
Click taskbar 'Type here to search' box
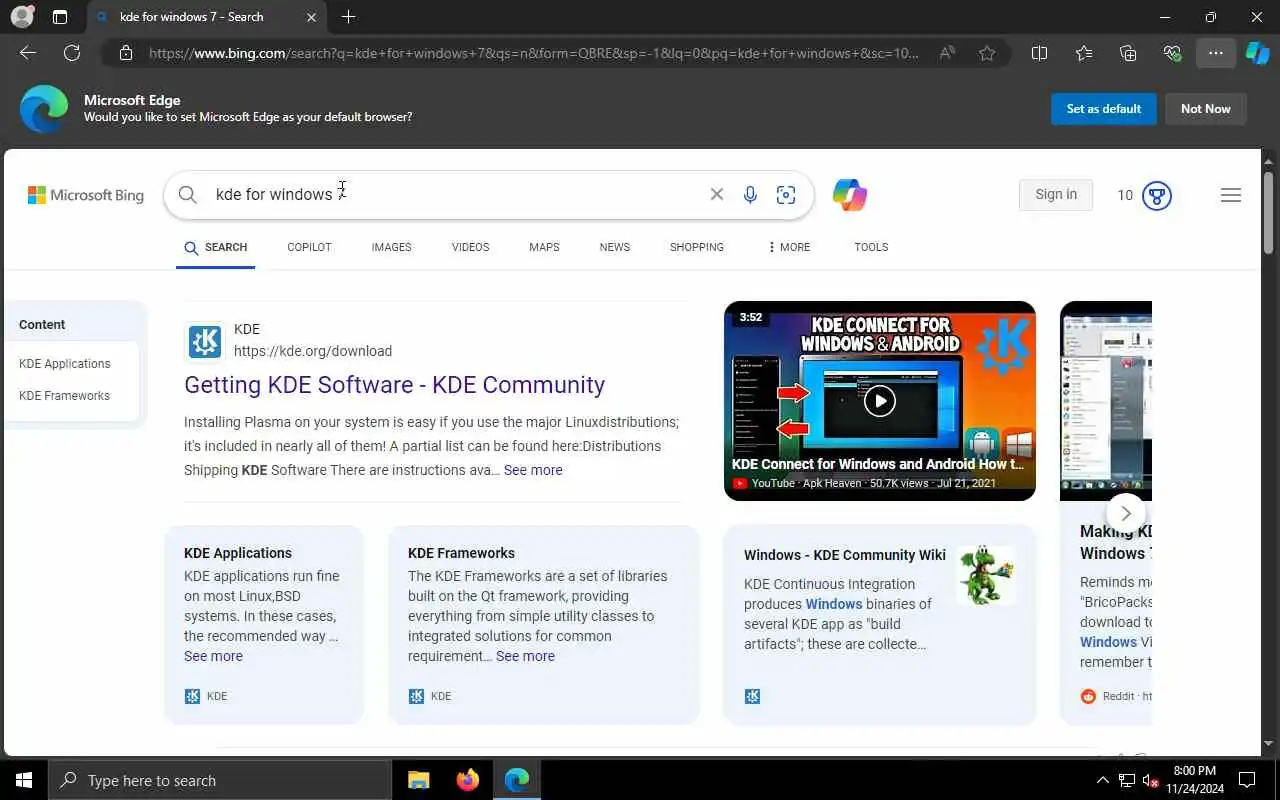click(220, 780)
